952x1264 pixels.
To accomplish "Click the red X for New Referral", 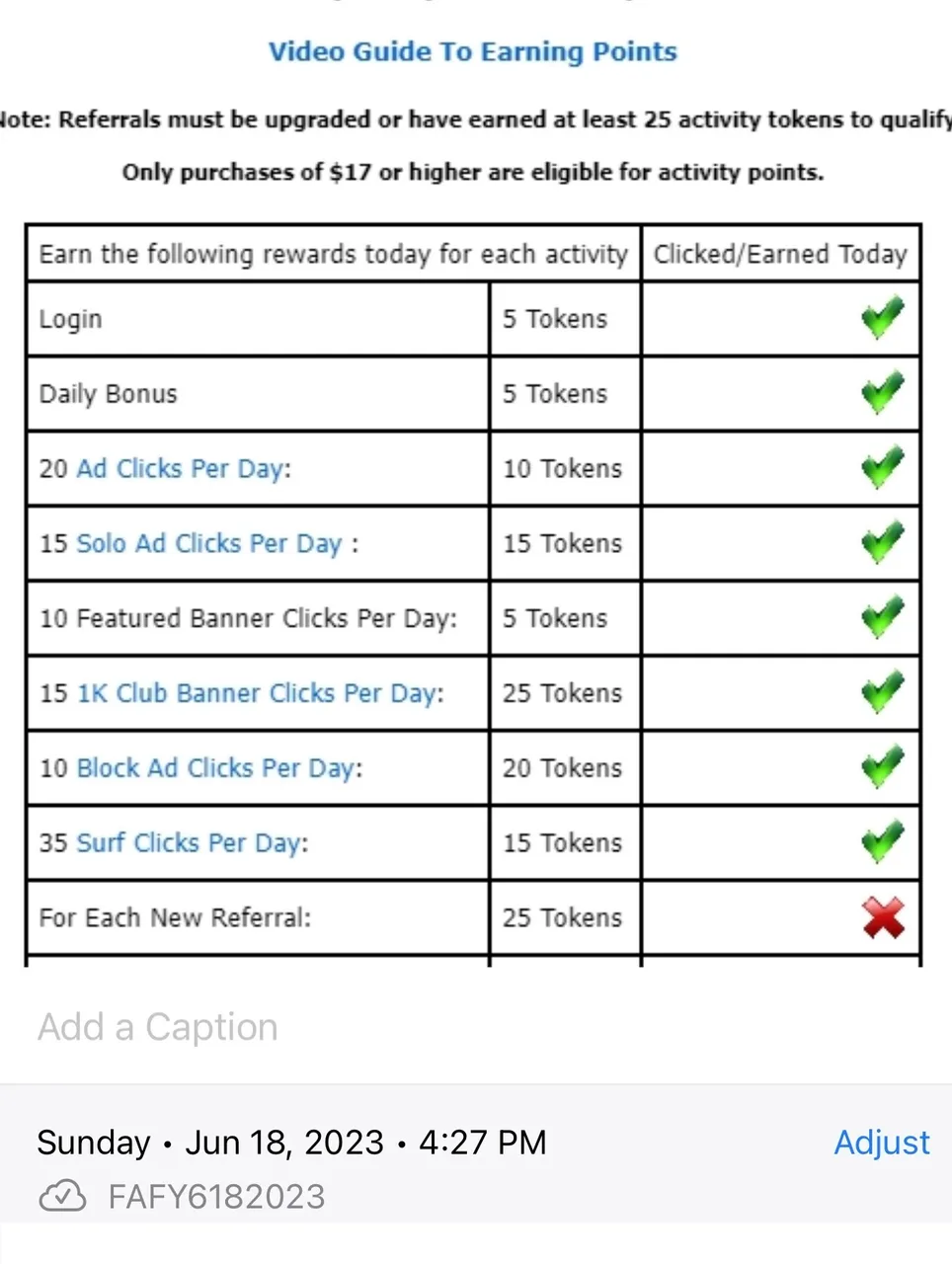I will tap(883, 918).
